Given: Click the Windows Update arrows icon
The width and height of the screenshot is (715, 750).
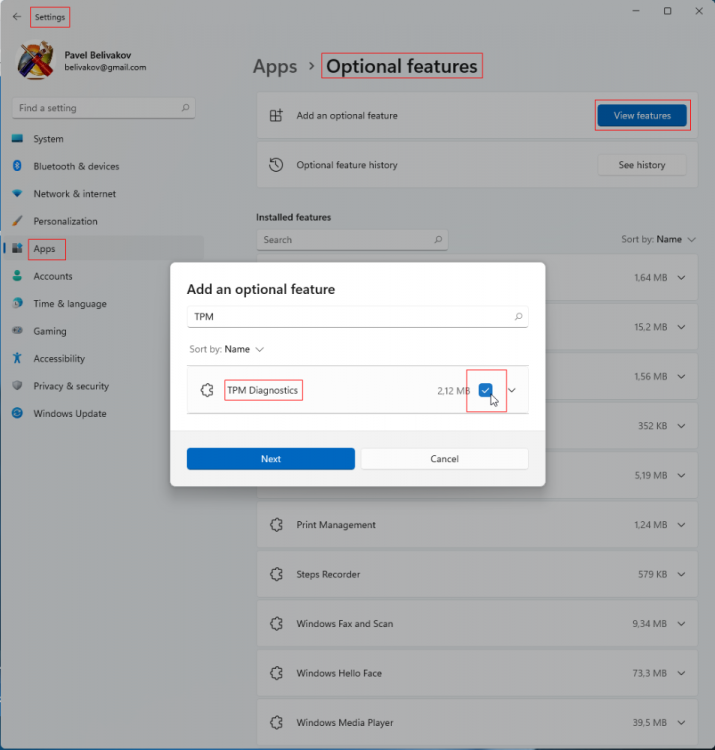Looking at the screenshot, I should click(x=17, y=413).
